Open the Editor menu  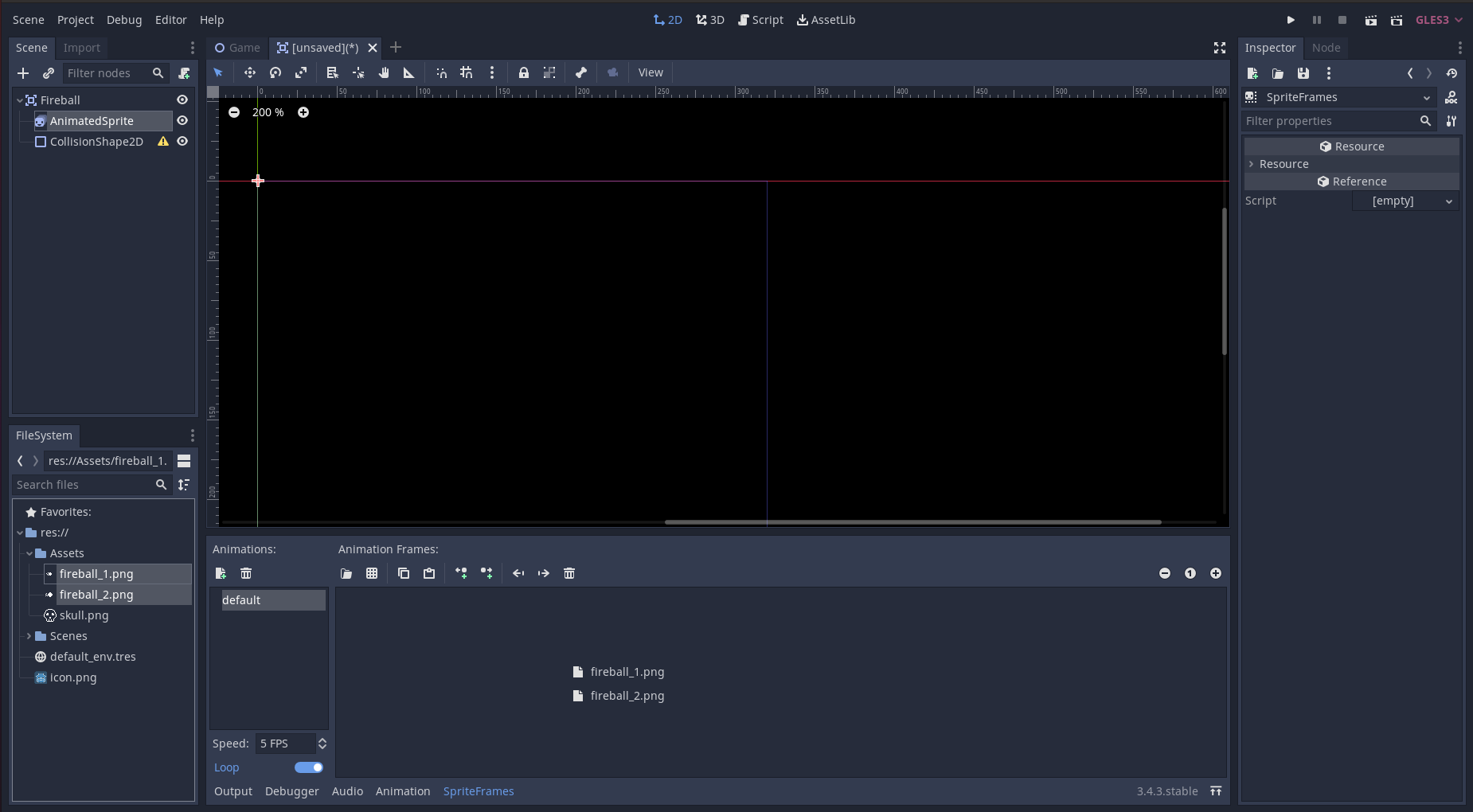tap(170, 20)
